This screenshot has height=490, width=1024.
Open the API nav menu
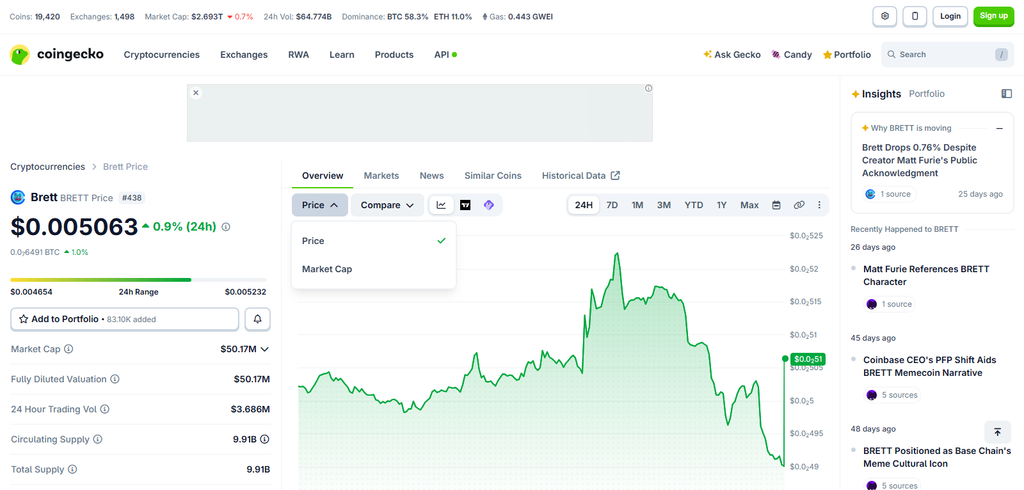(445, 55)
